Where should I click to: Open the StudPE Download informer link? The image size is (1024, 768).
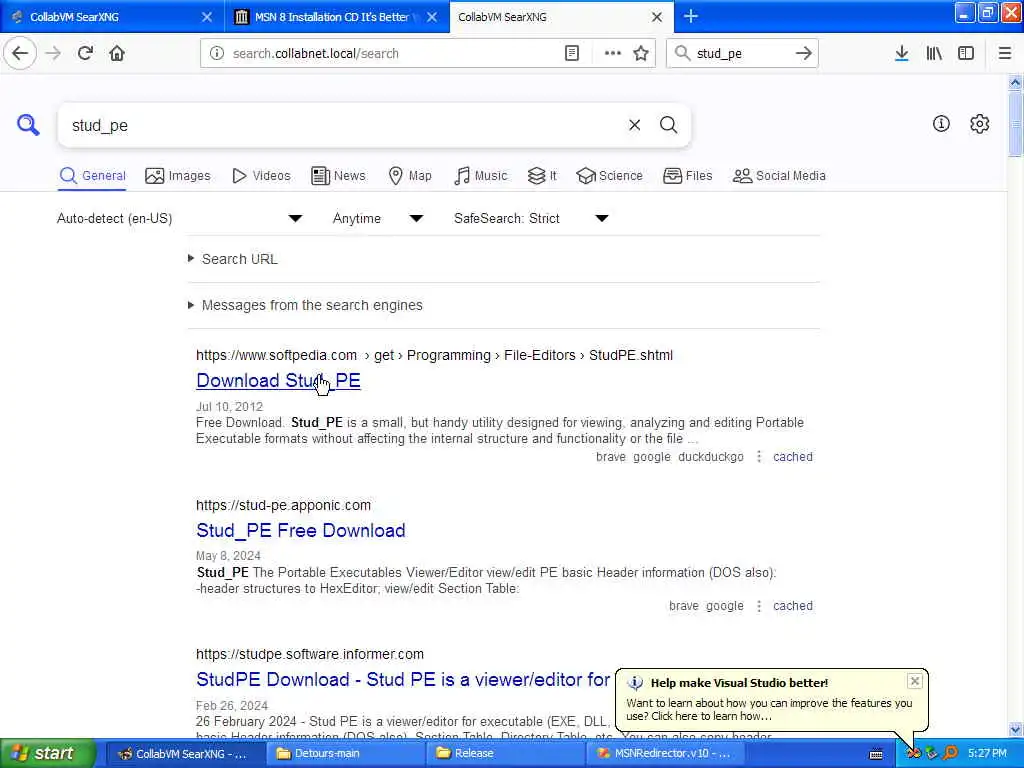point(403,679)
